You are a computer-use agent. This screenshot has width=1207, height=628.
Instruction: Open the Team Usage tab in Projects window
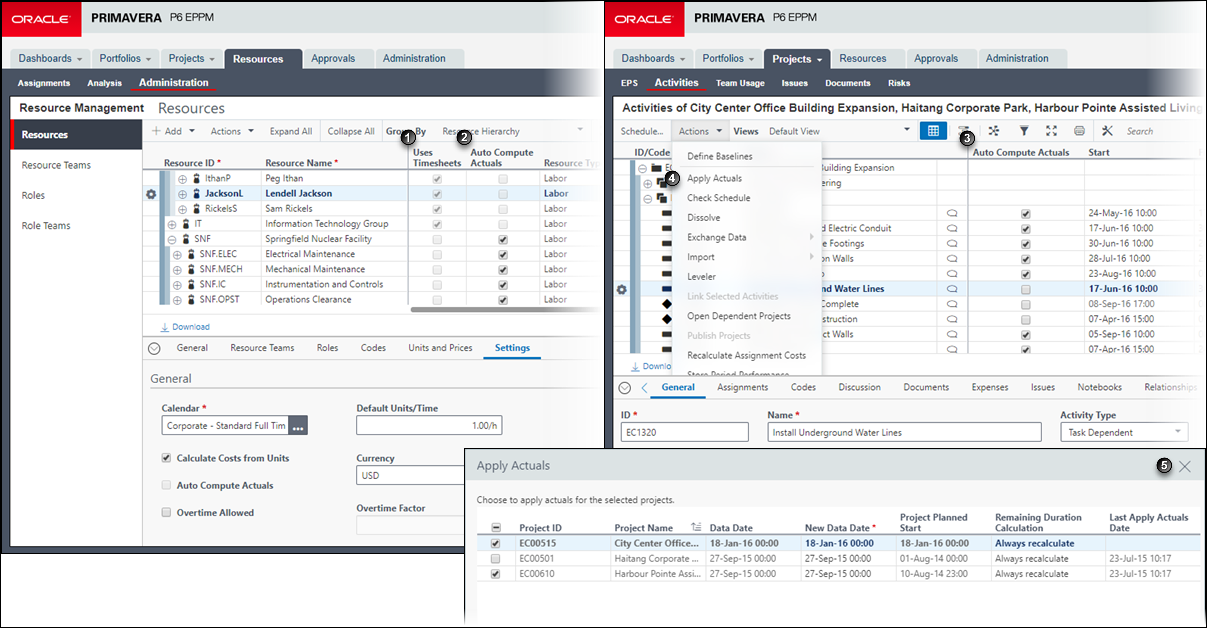click(740, 83)
